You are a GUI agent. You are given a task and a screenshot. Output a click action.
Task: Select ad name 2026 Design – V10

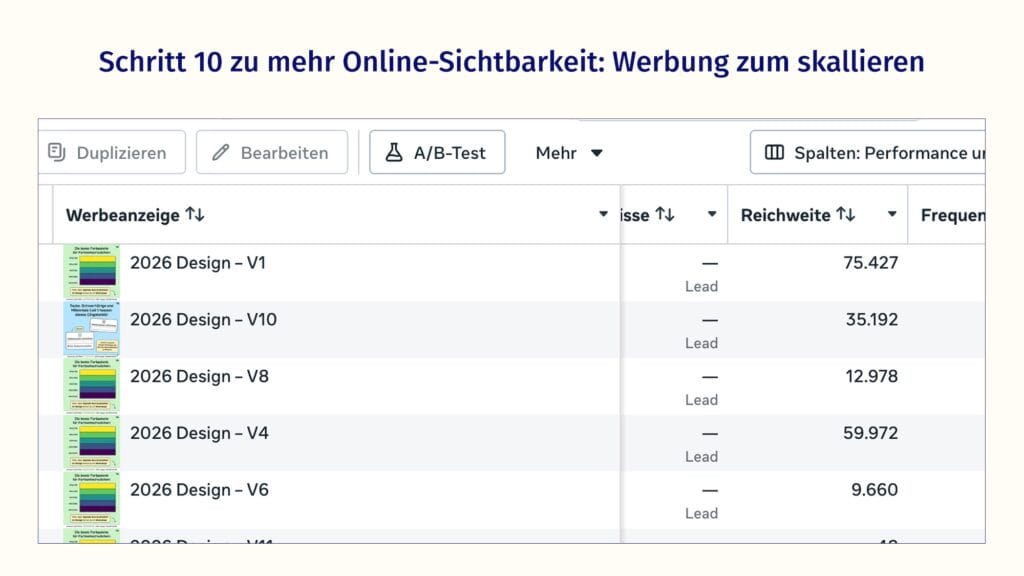[x=203, y=319]
